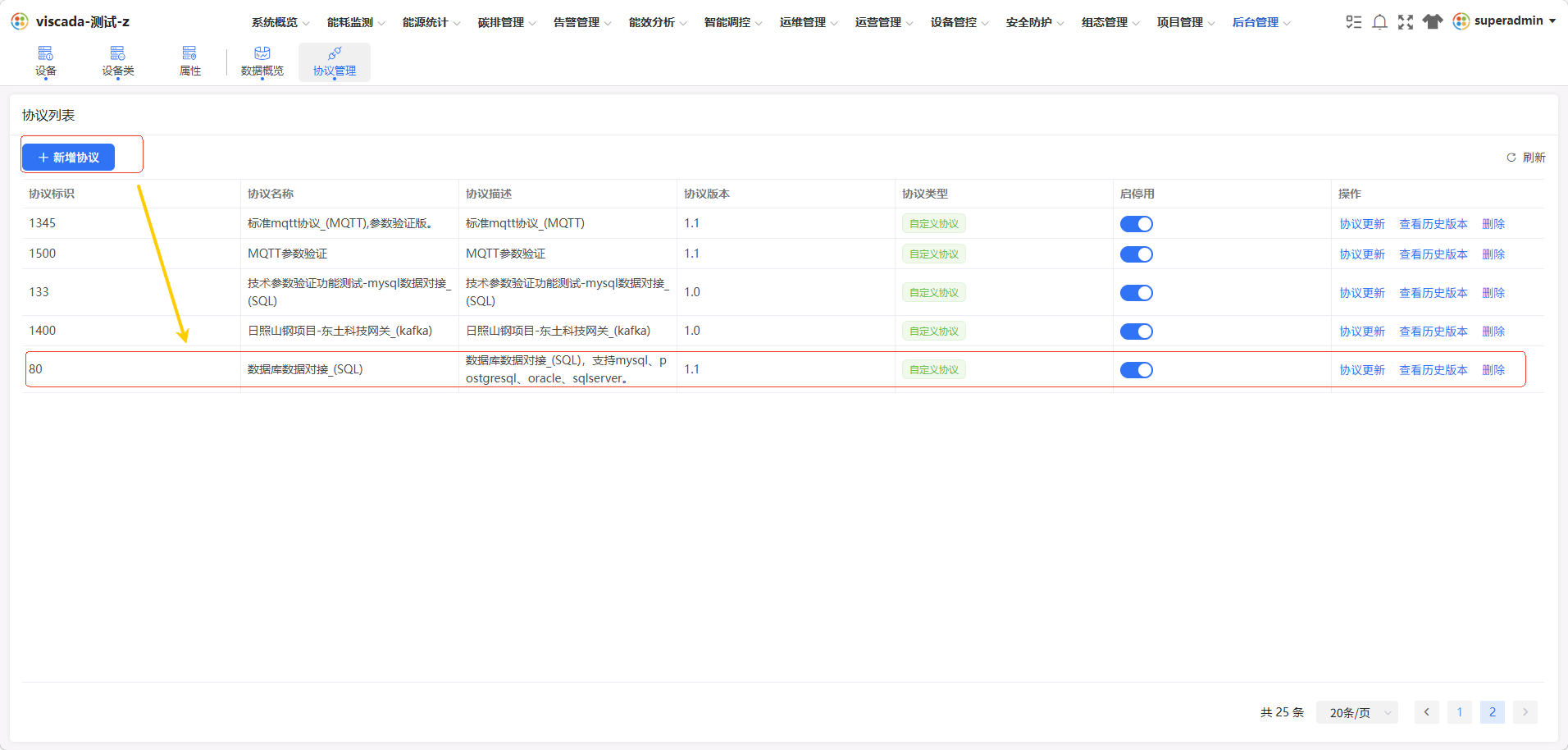Disable protocol 1500 switch
The height and width of the screenshot is (750, 1568).
1137,254
